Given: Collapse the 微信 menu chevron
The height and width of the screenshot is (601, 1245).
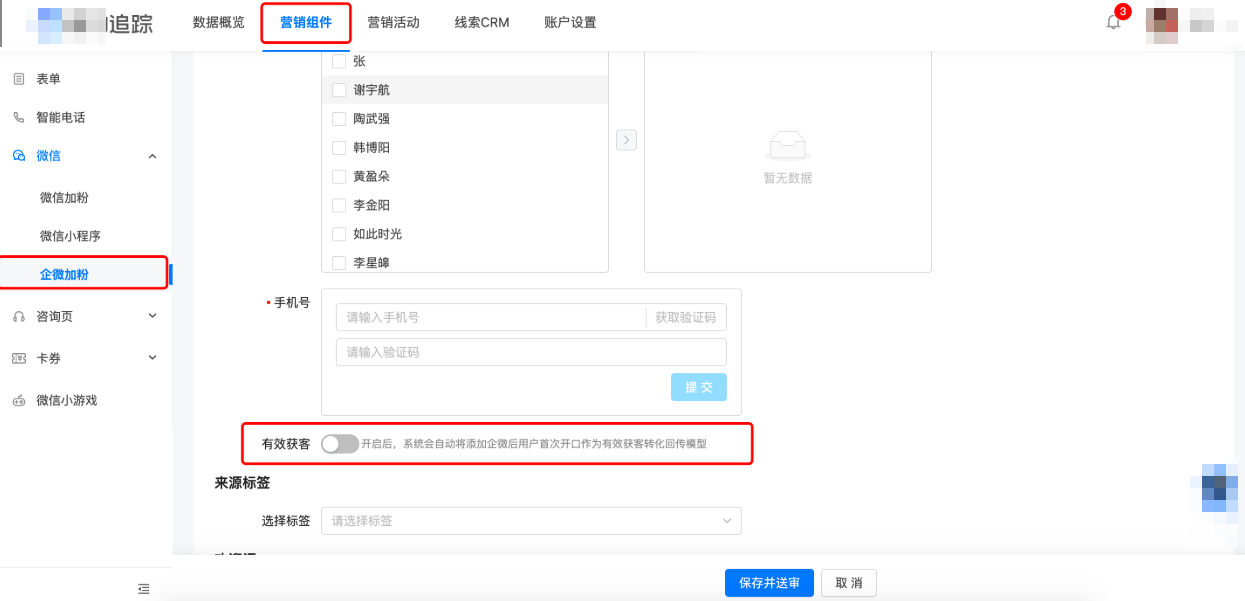Looking at the screenshot, I should (152, 156).
